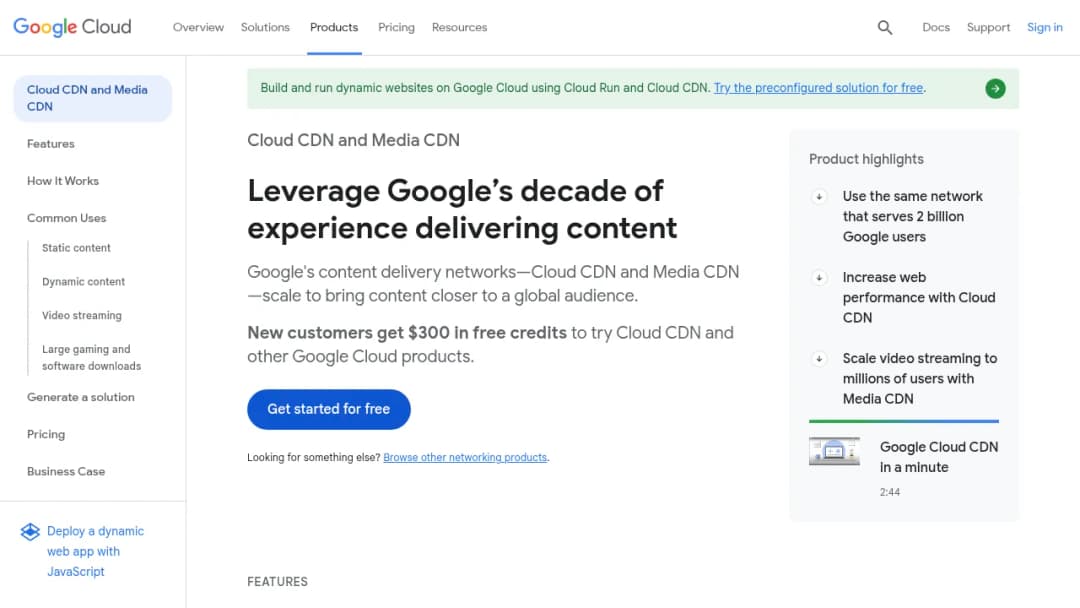
Task: Click Sign in
Action: [x=1044, y=28]
